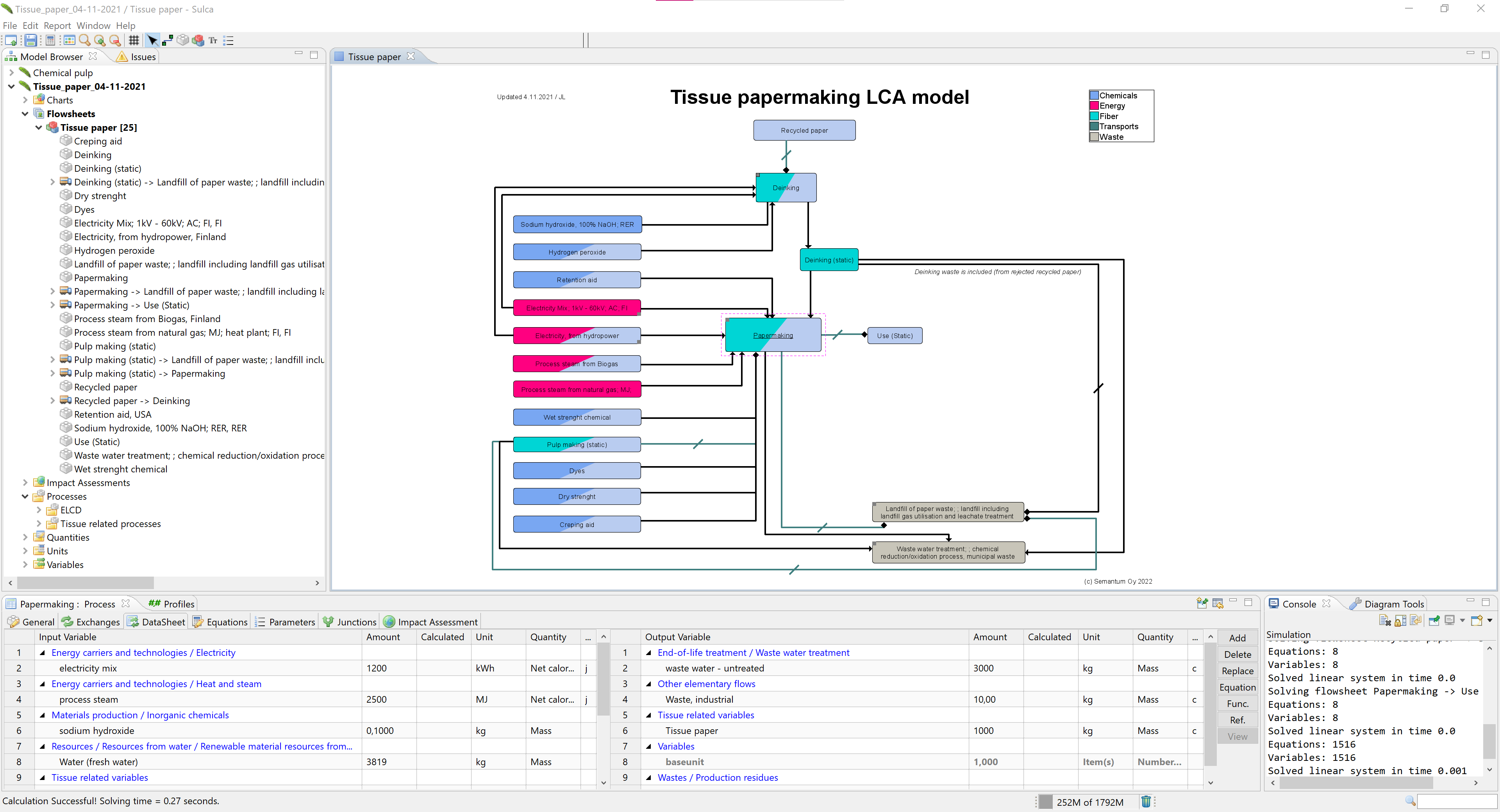Click the garbage collector trash icon
The image size is (1500, 812).
(x=1146, y=801)
